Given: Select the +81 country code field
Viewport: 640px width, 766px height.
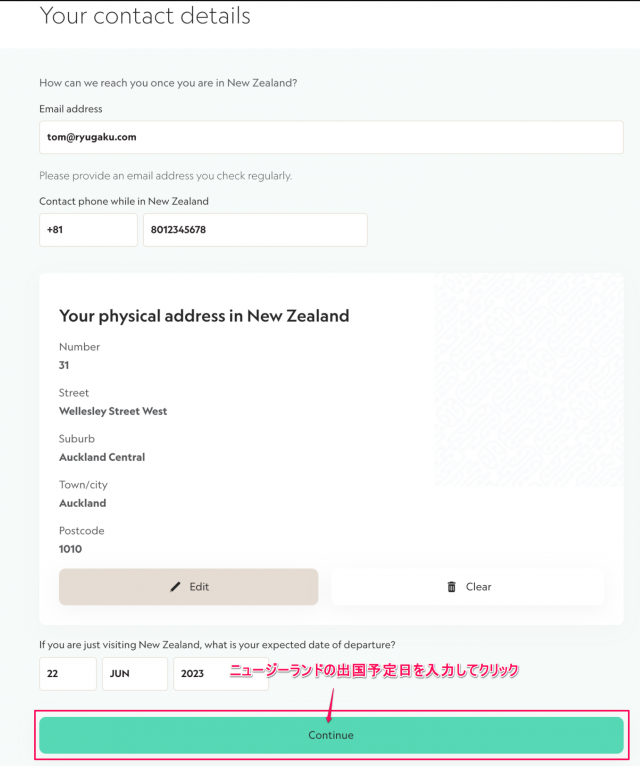Looking at the screenshot, I should point(88,230).
